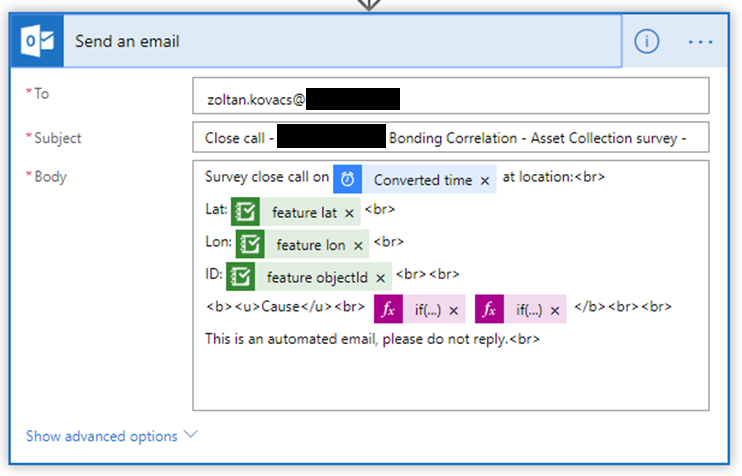The width and height of the screenshot is (742, 476).
Task: Click the 'Lon:' text in body
Action: coord(219,241)
